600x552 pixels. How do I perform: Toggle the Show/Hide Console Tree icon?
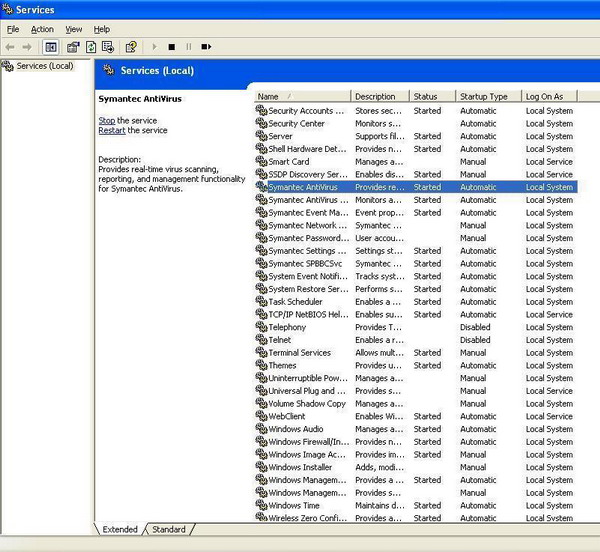click(x=51, y=47)
